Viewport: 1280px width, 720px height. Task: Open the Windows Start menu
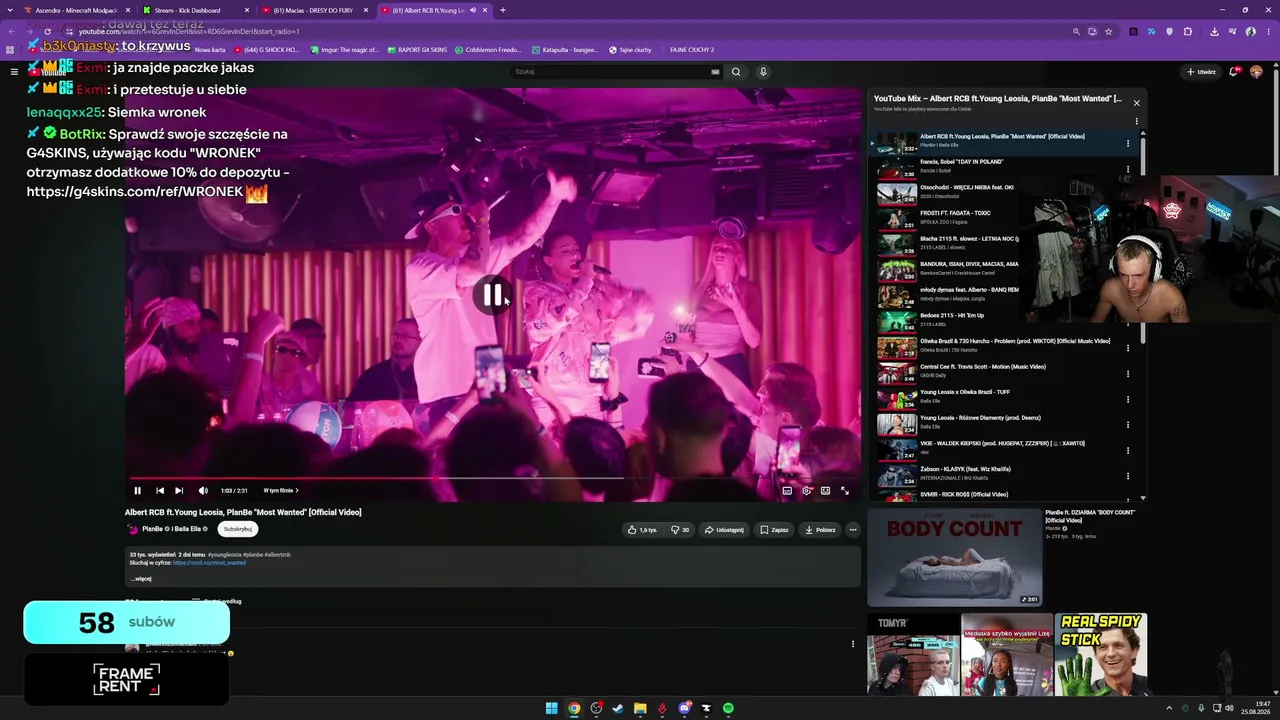click(551, 708)
